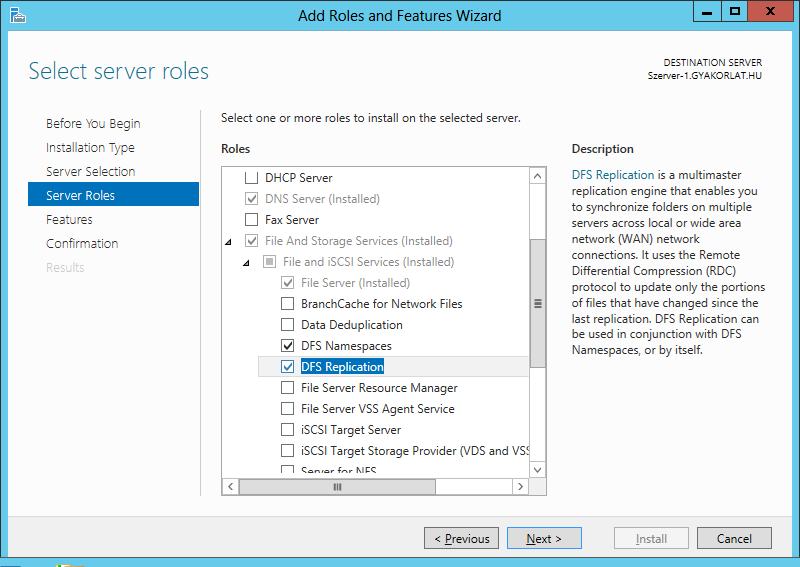The width and height of the screenshot is (800, 567).
Task: Open the DFS Replication description link
Action: [x=613, y=175]
